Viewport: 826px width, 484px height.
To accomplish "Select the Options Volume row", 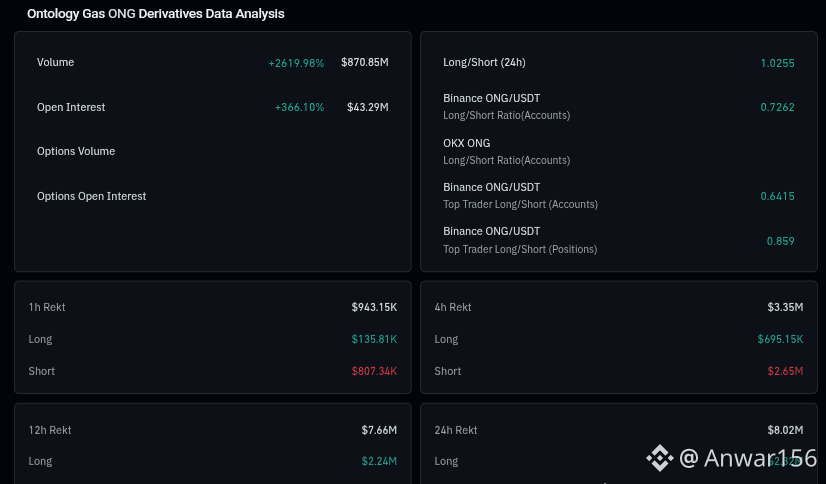I will 212,151.
